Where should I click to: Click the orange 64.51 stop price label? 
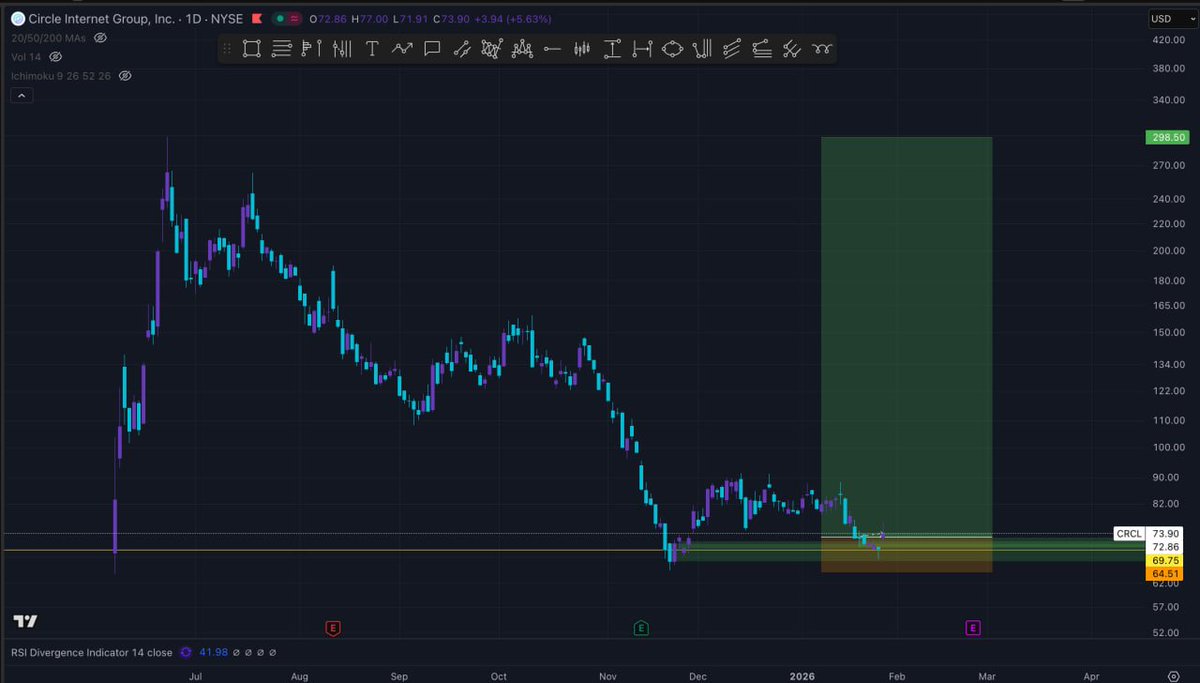click(1165, 574)
